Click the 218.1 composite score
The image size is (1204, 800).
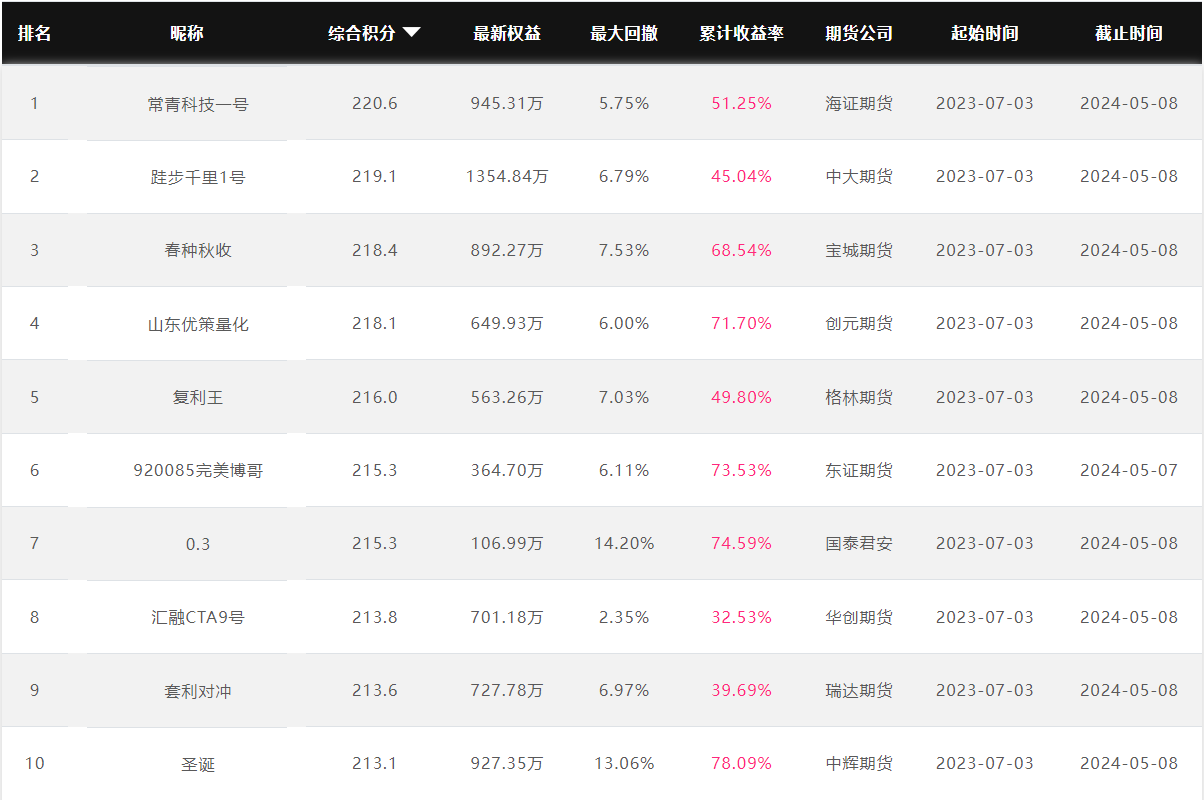(375, 323)
